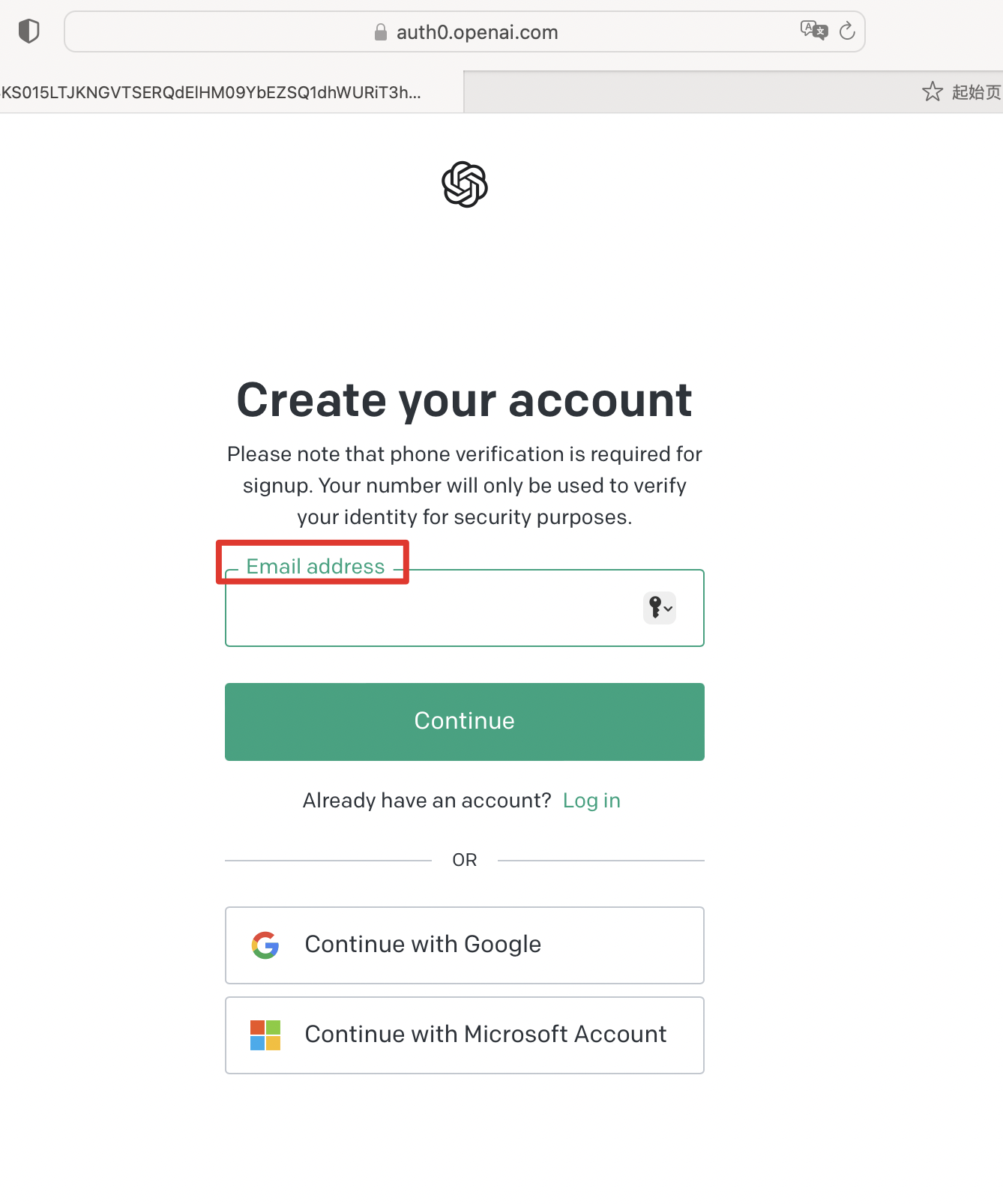Click the green Continue button
This screenshot has width=1003, height=1204.
465,721
